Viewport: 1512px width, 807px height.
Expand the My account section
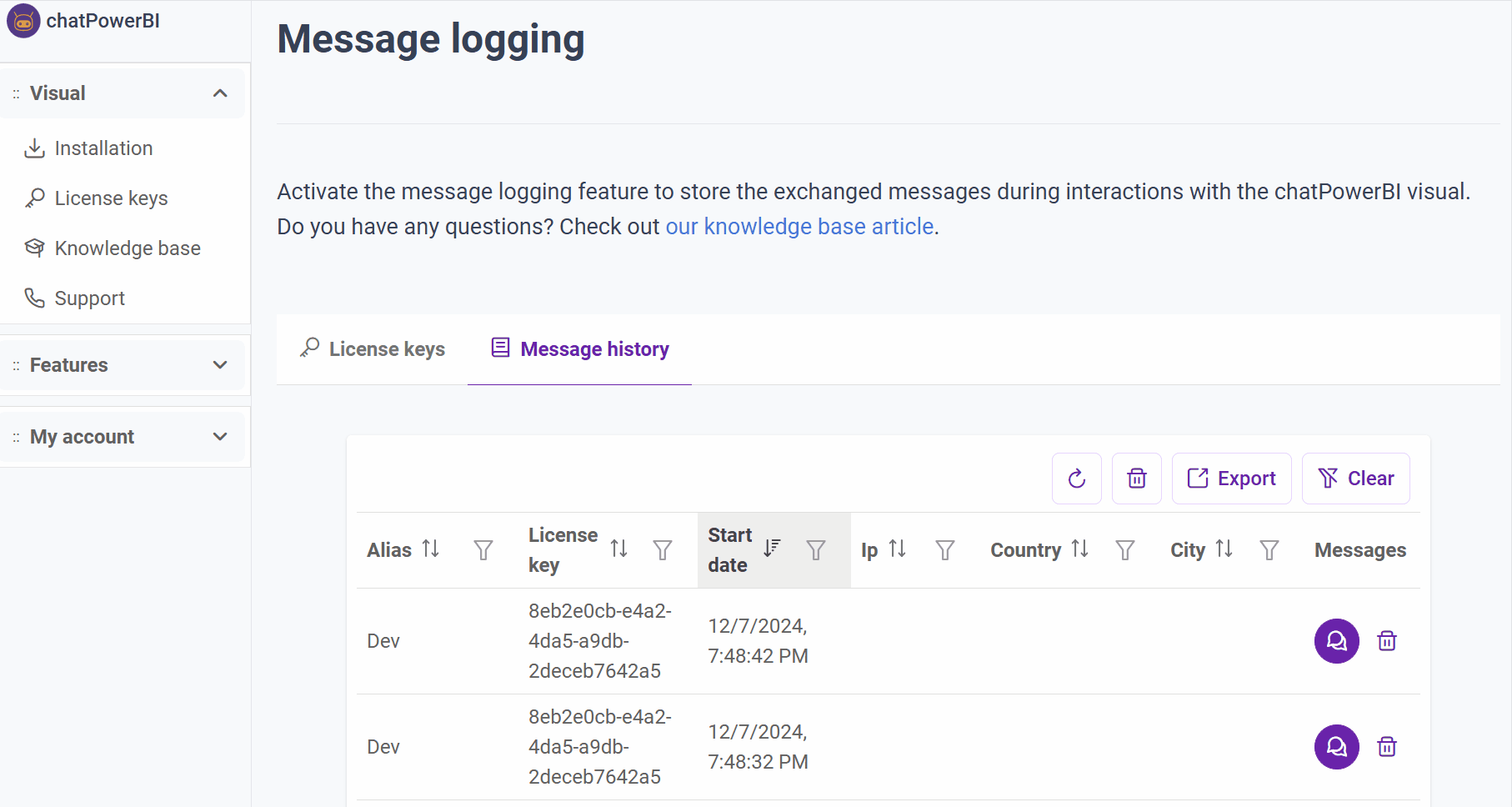tap(123, 437)
